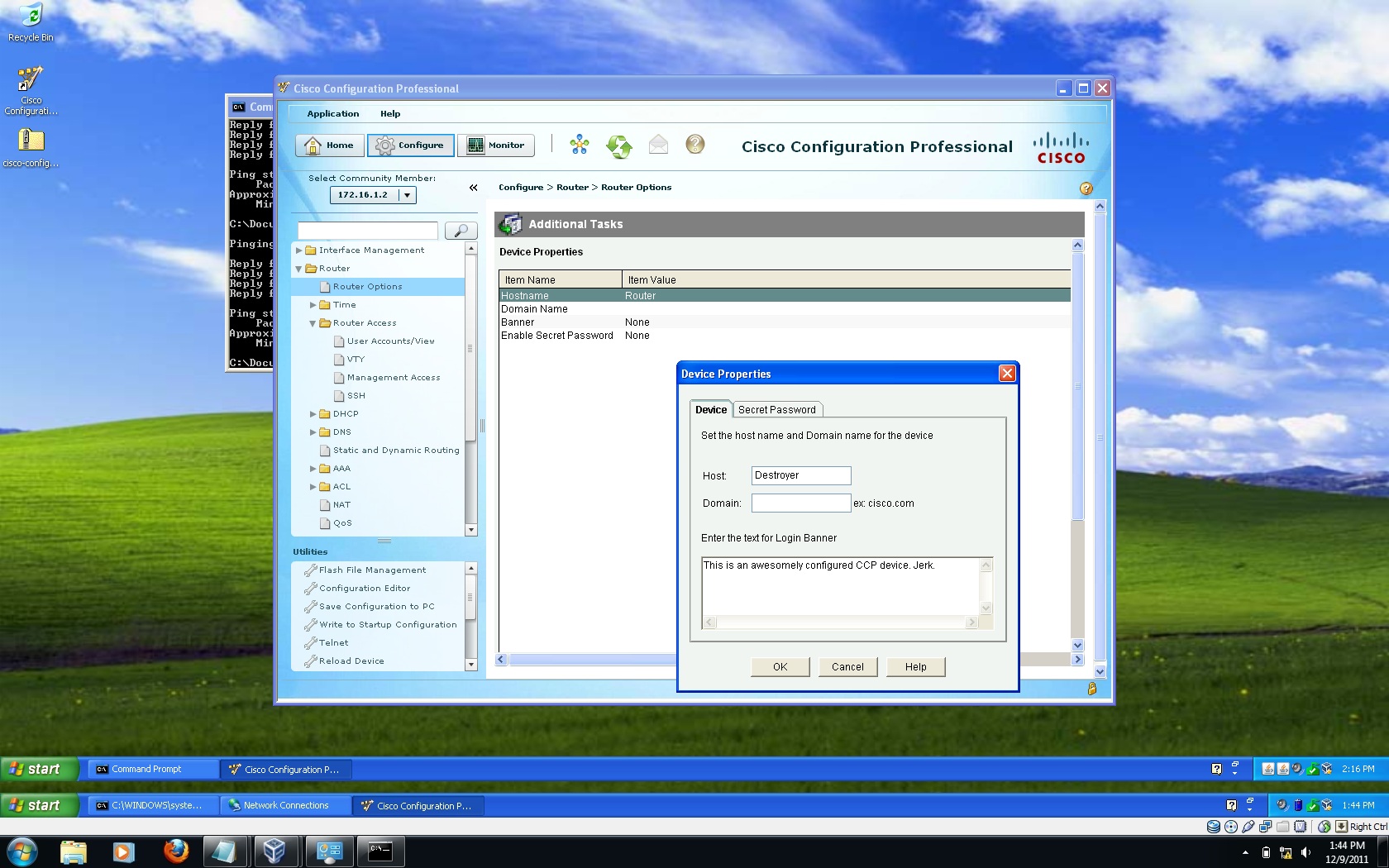Open the Application menu
This screenshot has height=868, width=1389.
coord(333,114)
